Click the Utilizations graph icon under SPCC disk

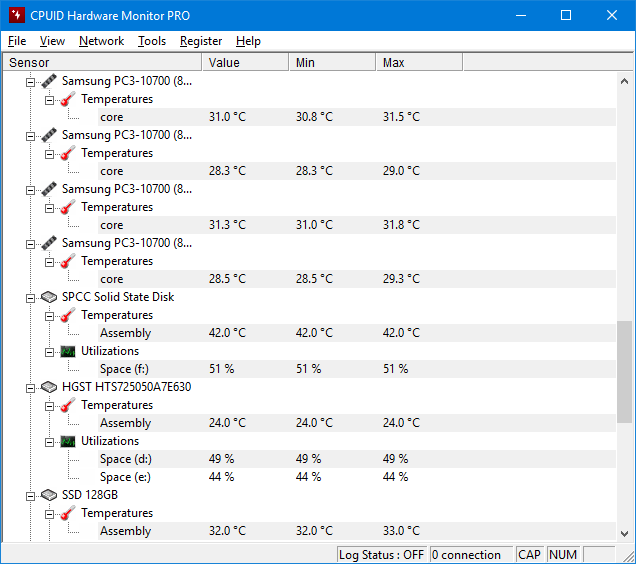coord(68,351)
